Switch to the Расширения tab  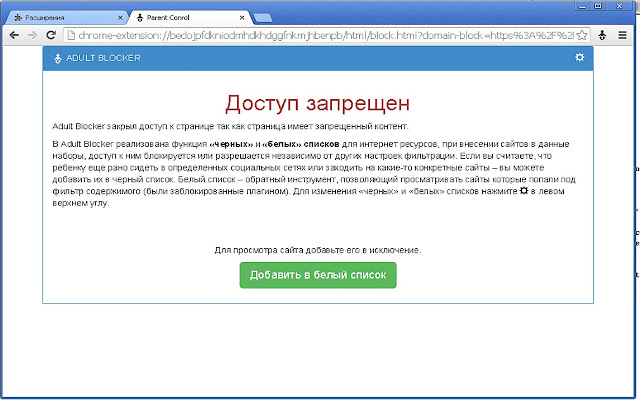[66, 18]
